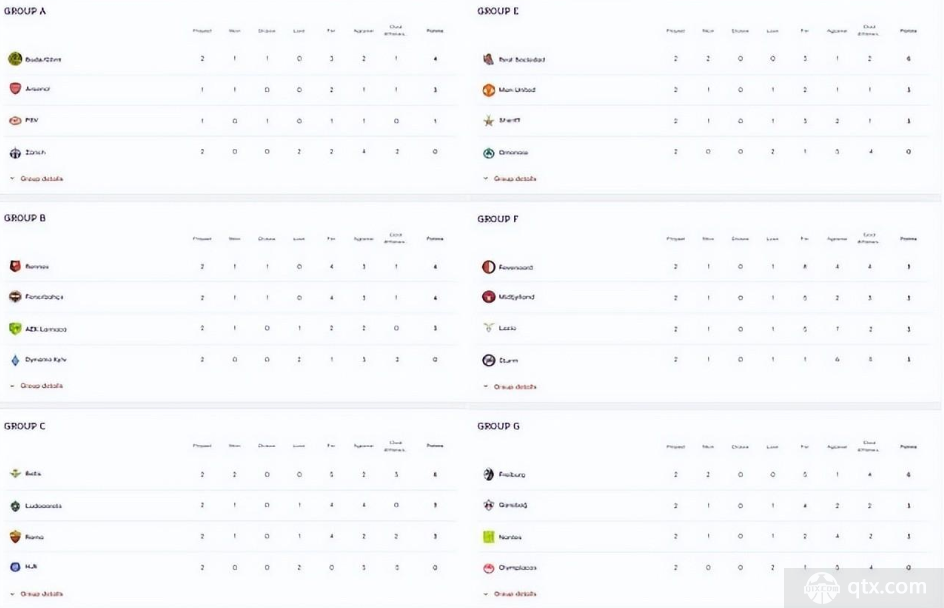
Task: Click the Freiburg team name
Action: click(x=512, y=475)
